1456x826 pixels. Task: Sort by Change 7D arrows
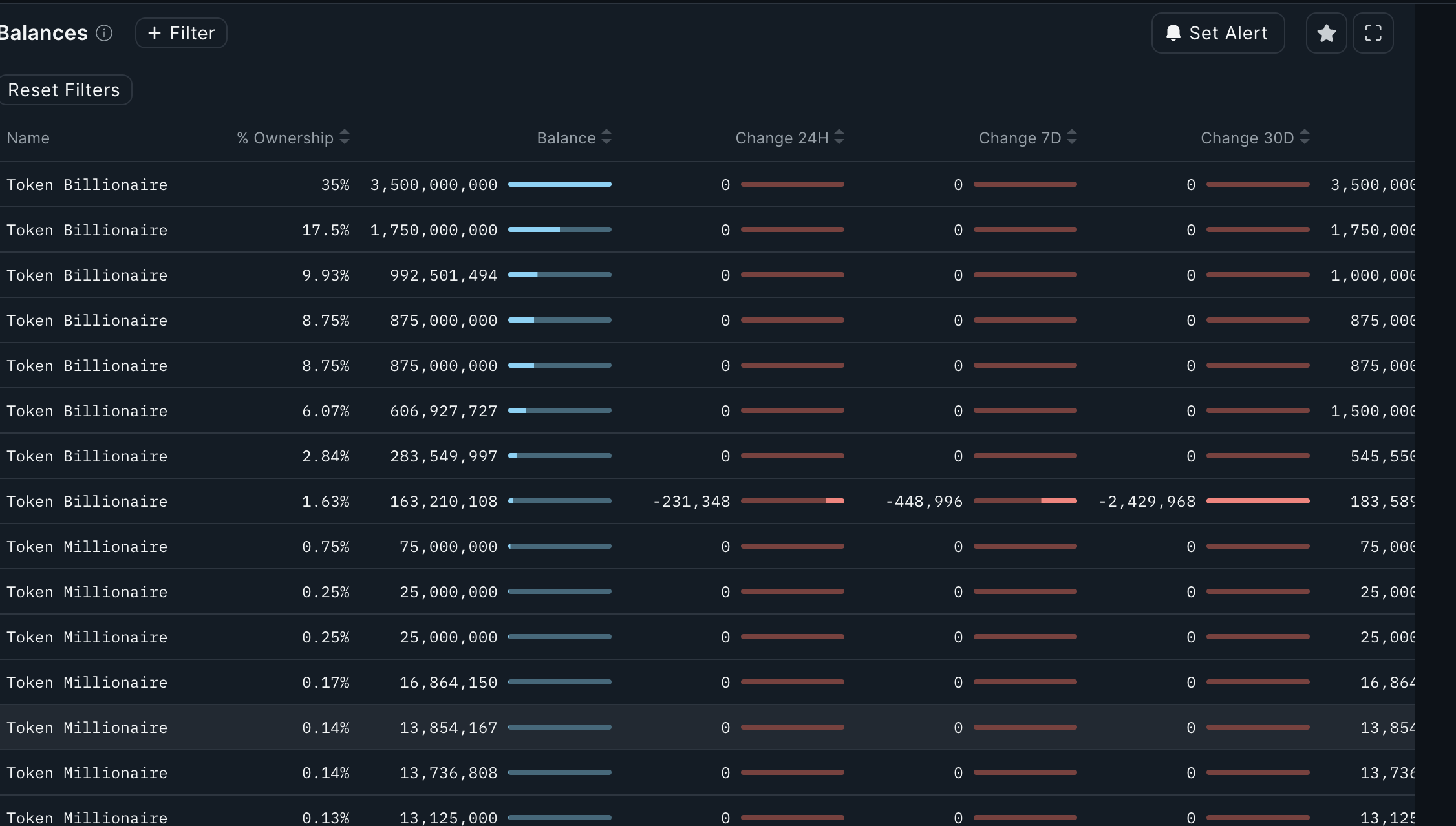(x=1072, y=137)
